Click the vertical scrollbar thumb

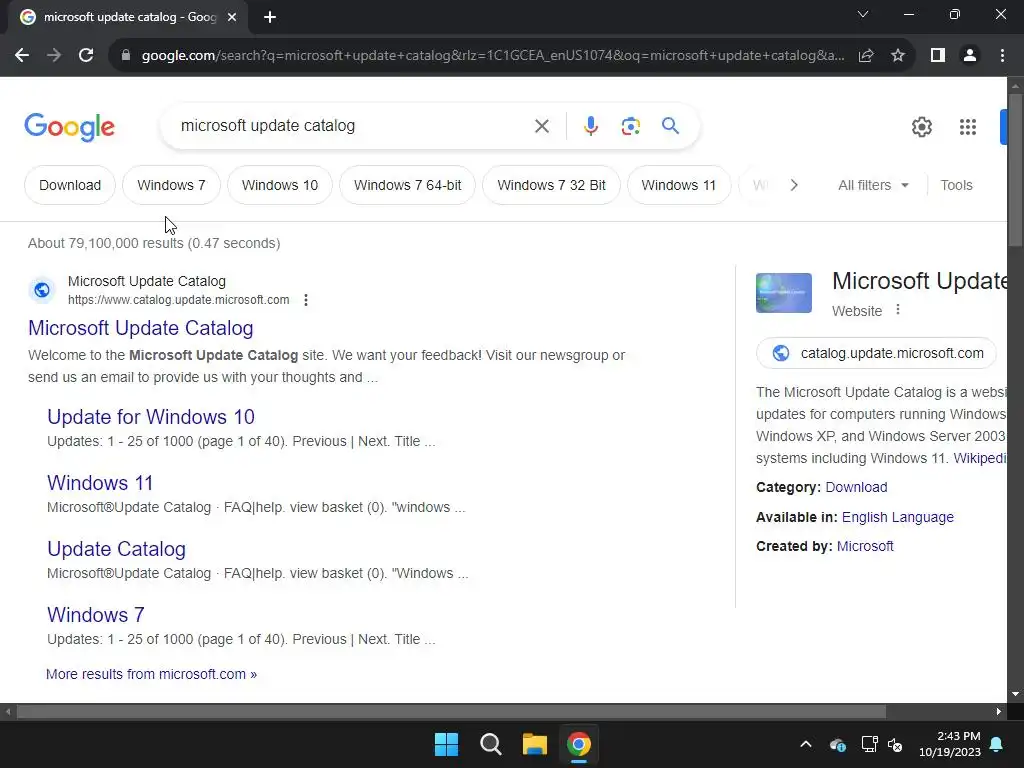tap(1015, 170)
